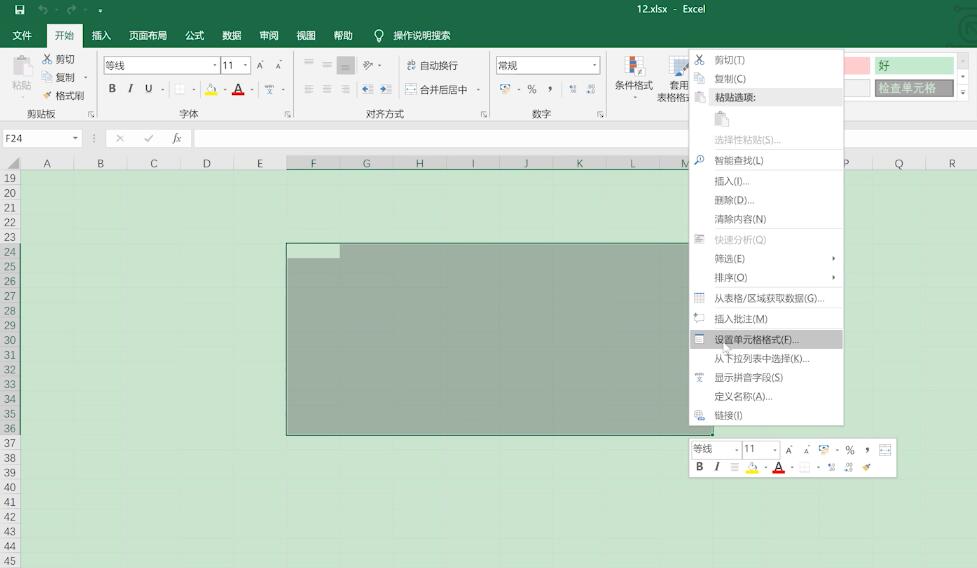Open the number format dropdown showing 常规

pyautogui.click(x=594, y=65)
